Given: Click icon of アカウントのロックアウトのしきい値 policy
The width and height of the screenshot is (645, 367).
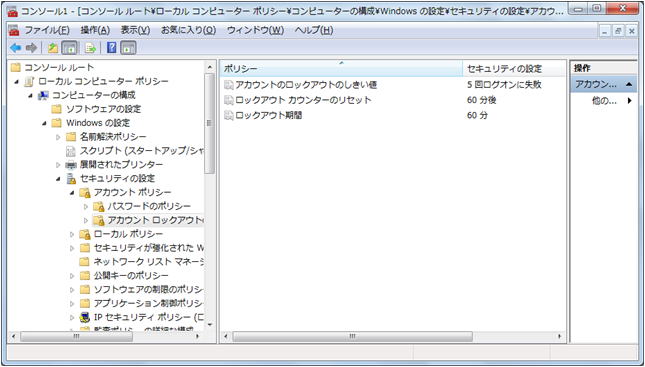Looking at the screenshot, I should 229,85.
